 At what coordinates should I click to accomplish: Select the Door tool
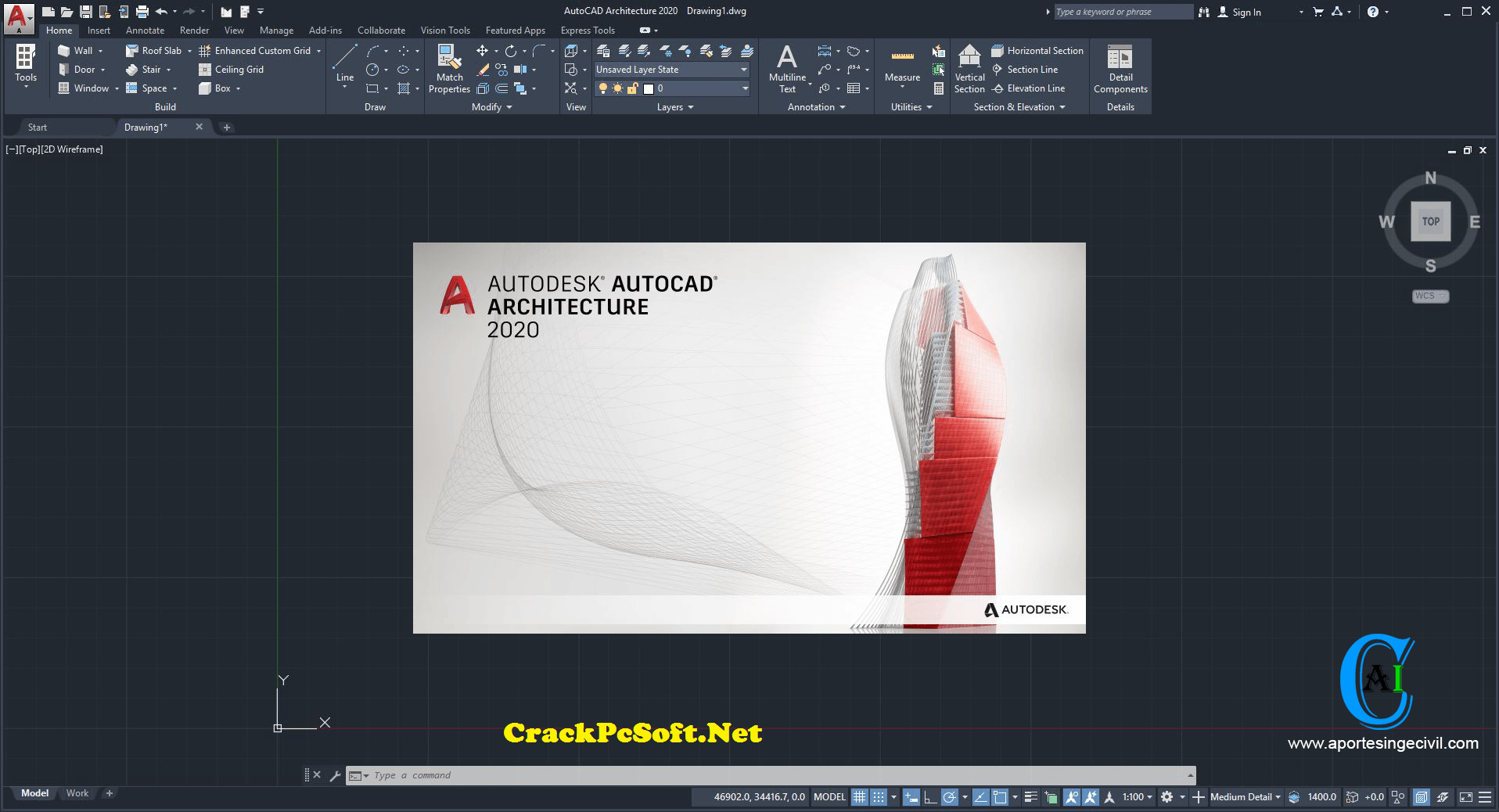(77, 70)
